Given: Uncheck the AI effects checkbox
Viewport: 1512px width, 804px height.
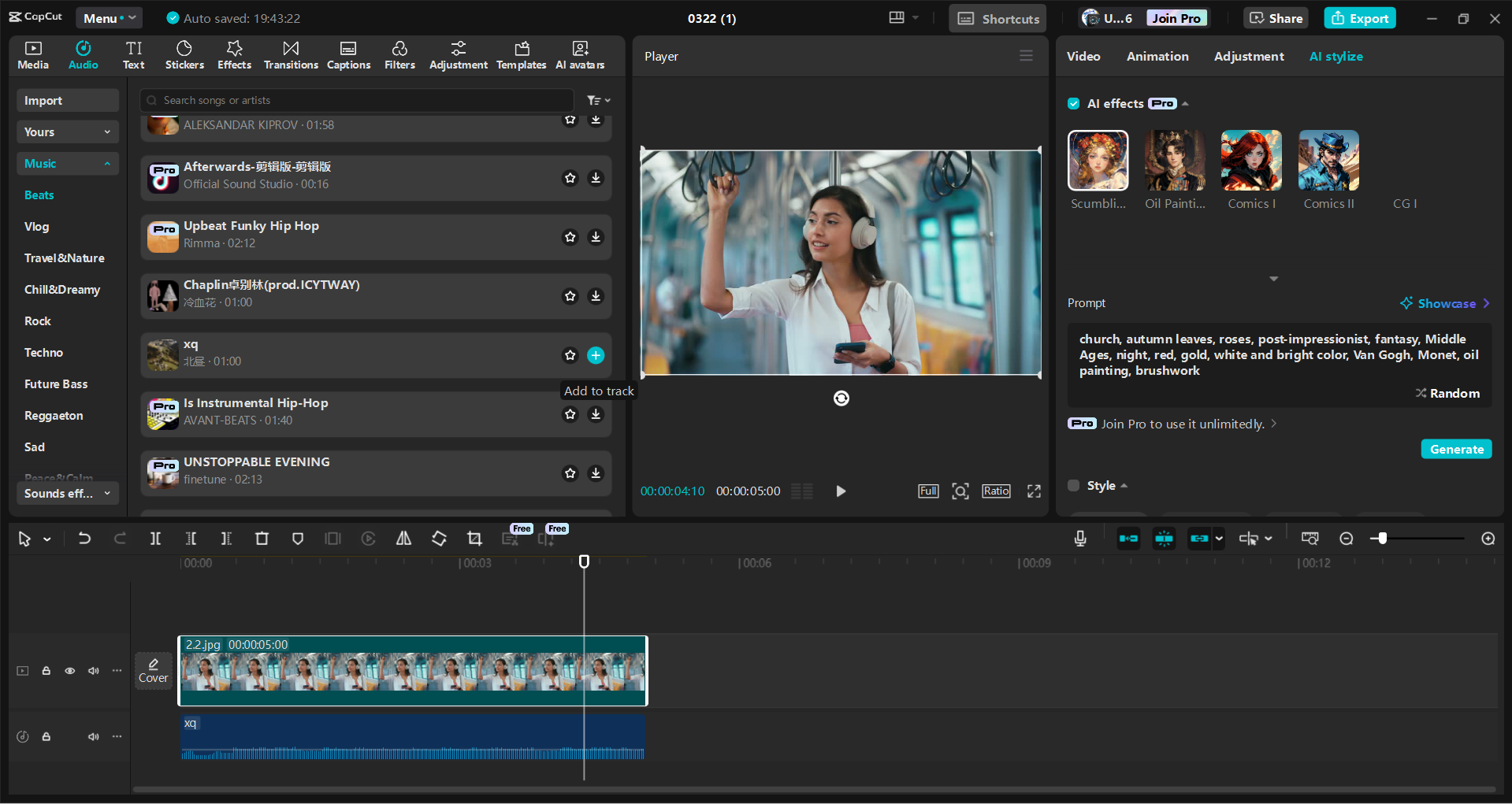Looking at the screenshot, I should pyautogui.click(x=1073, y=104).
